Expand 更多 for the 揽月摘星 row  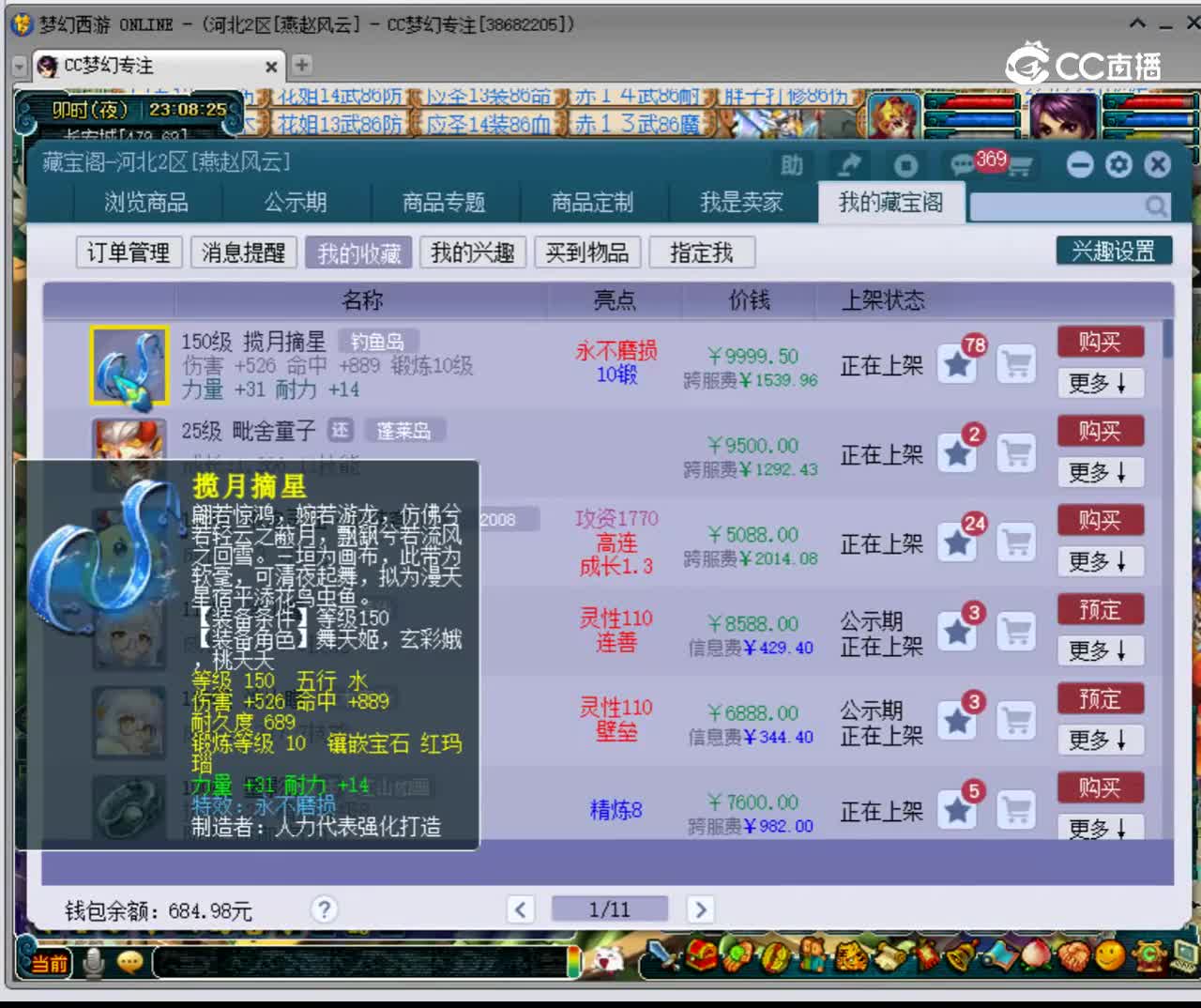click(x=1101, y=382)
